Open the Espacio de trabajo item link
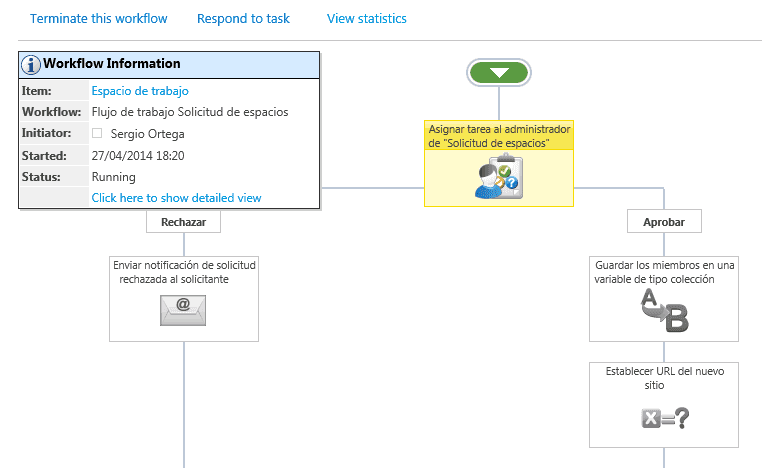 coord(140,91)
